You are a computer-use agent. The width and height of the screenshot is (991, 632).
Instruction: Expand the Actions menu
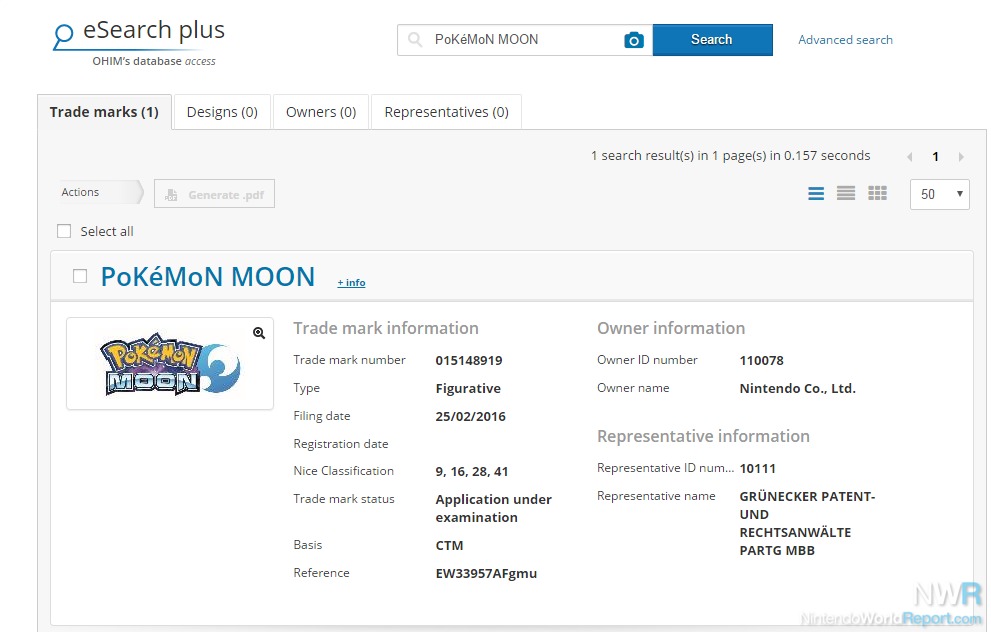[x=100, y=192]
